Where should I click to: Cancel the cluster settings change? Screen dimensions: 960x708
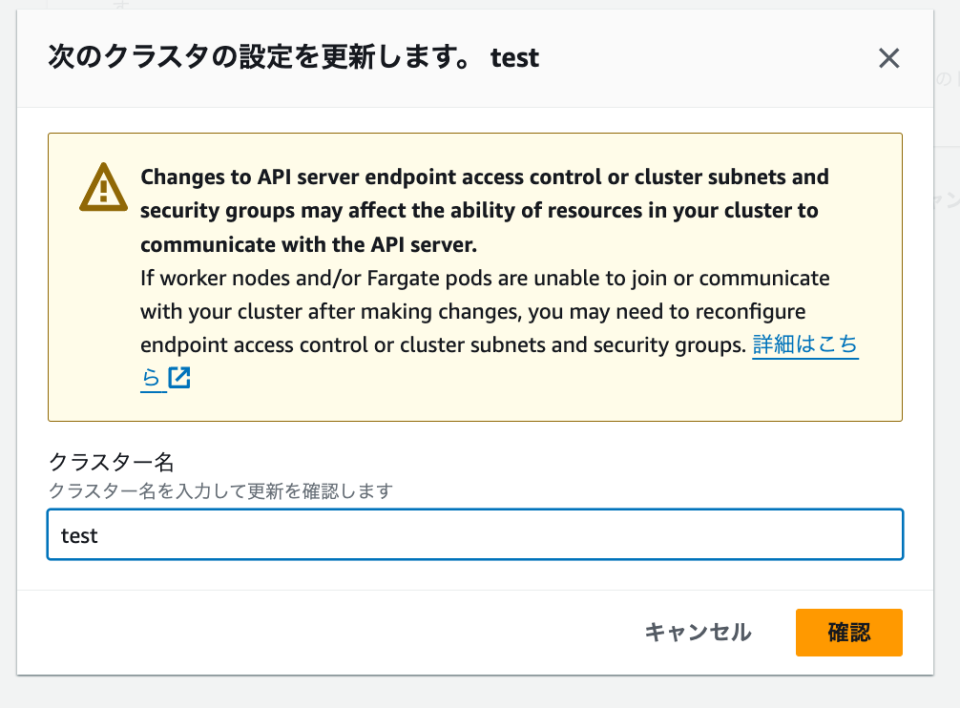pos(698,632)
